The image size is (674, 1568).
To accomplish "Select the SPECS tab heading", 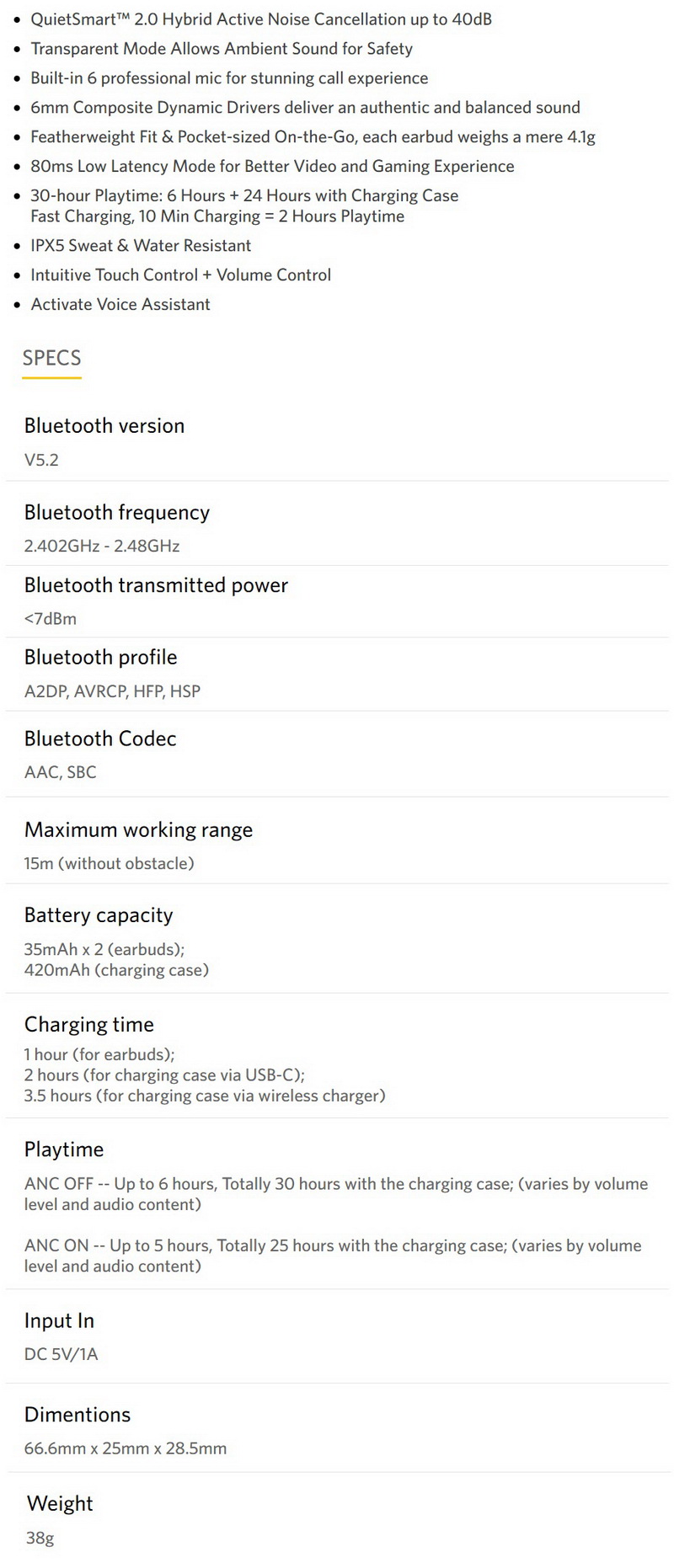I will pyautogui.click(x=51, y=358).
